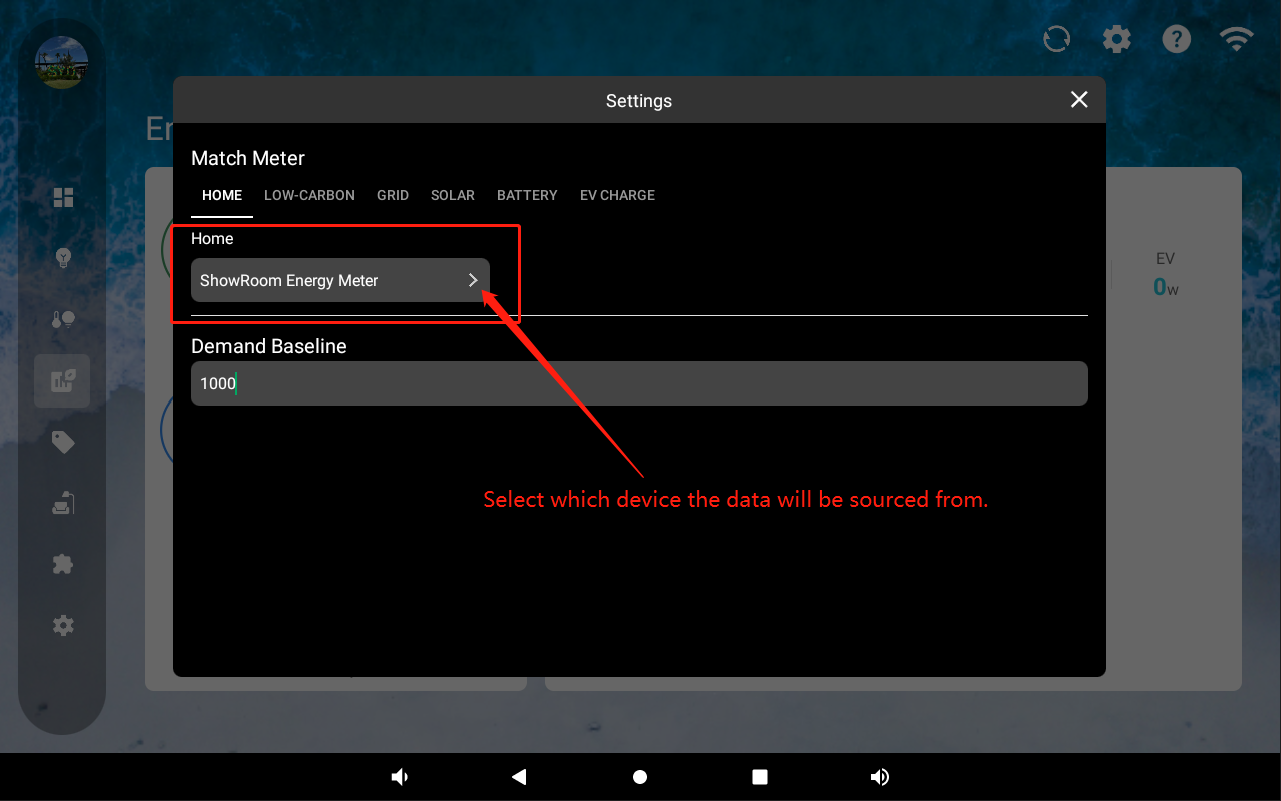This screenshot has height=801, width=1281.
Task: Click the refresh sync icon
Action: 1056,39
